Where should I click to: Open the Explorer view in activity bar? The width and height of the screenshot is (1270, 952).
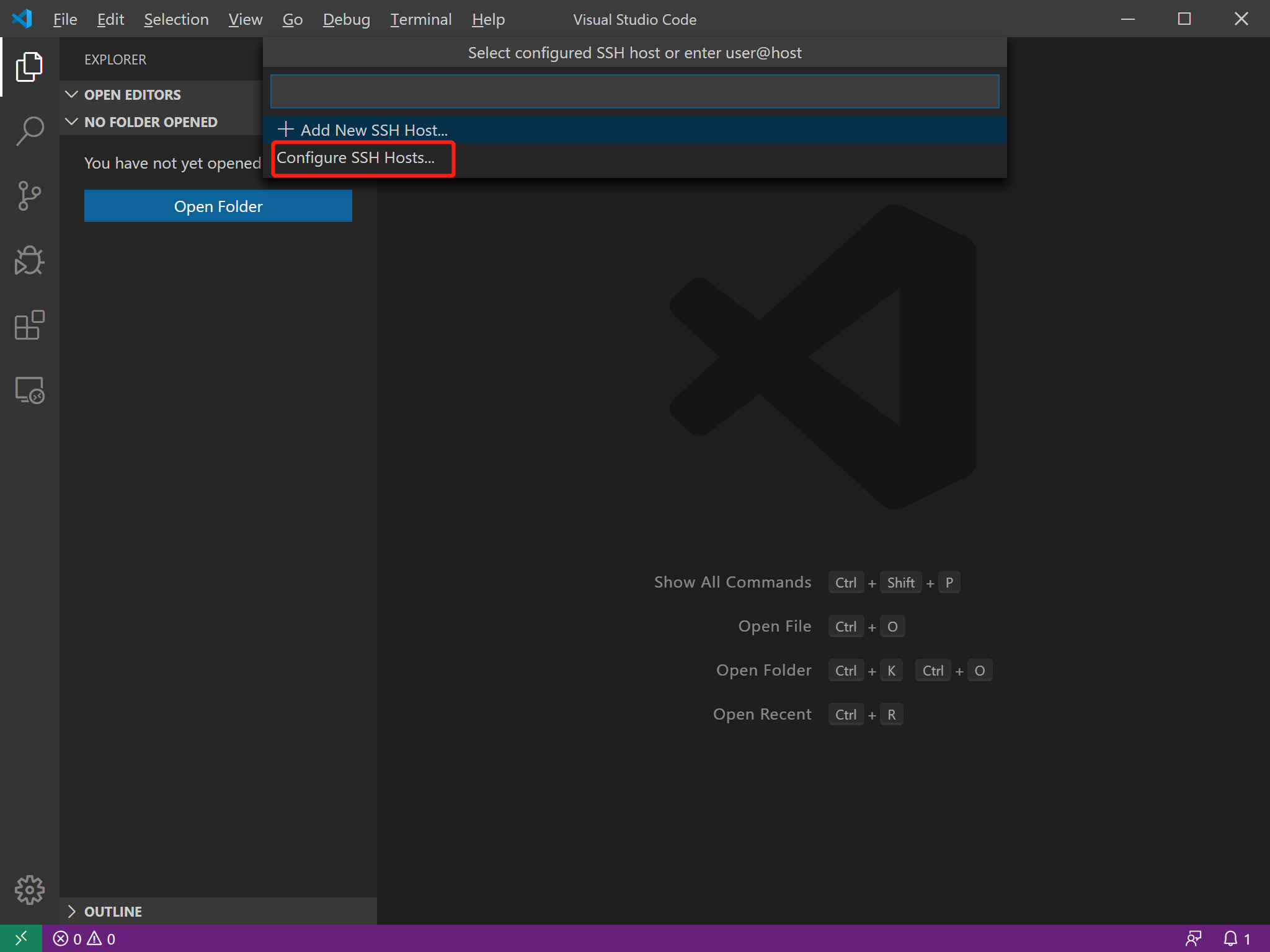(29, 67)
